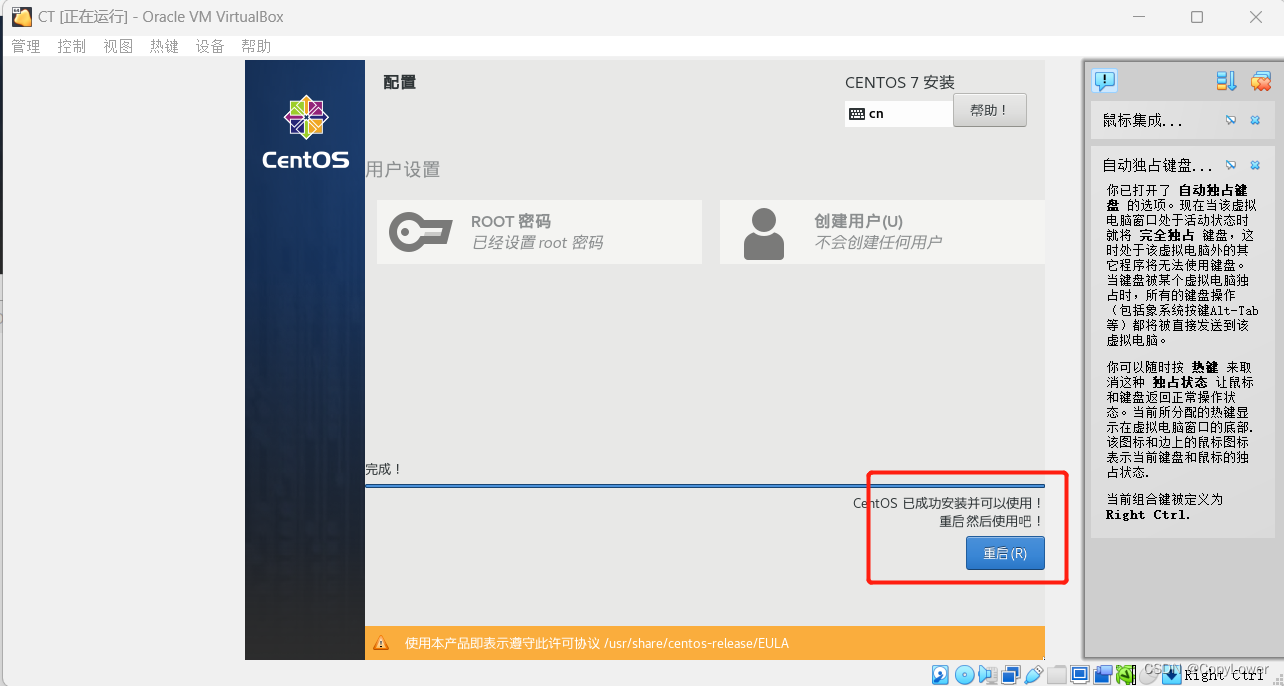1284x686 pixels.
Task: Select the ROOT 密码 key icon
Action: [420, 231]
